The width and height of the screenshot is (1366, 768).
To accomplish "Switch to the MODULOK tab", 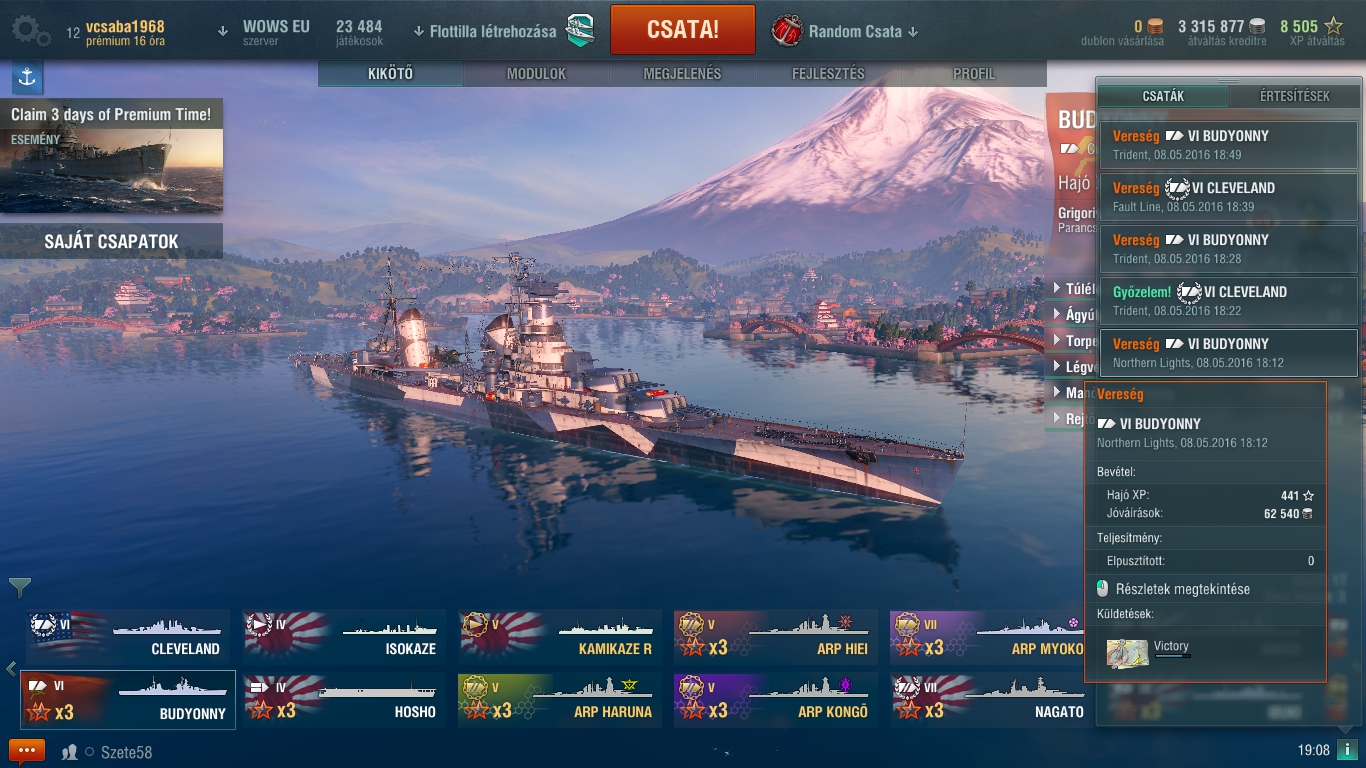I will 536,74.
